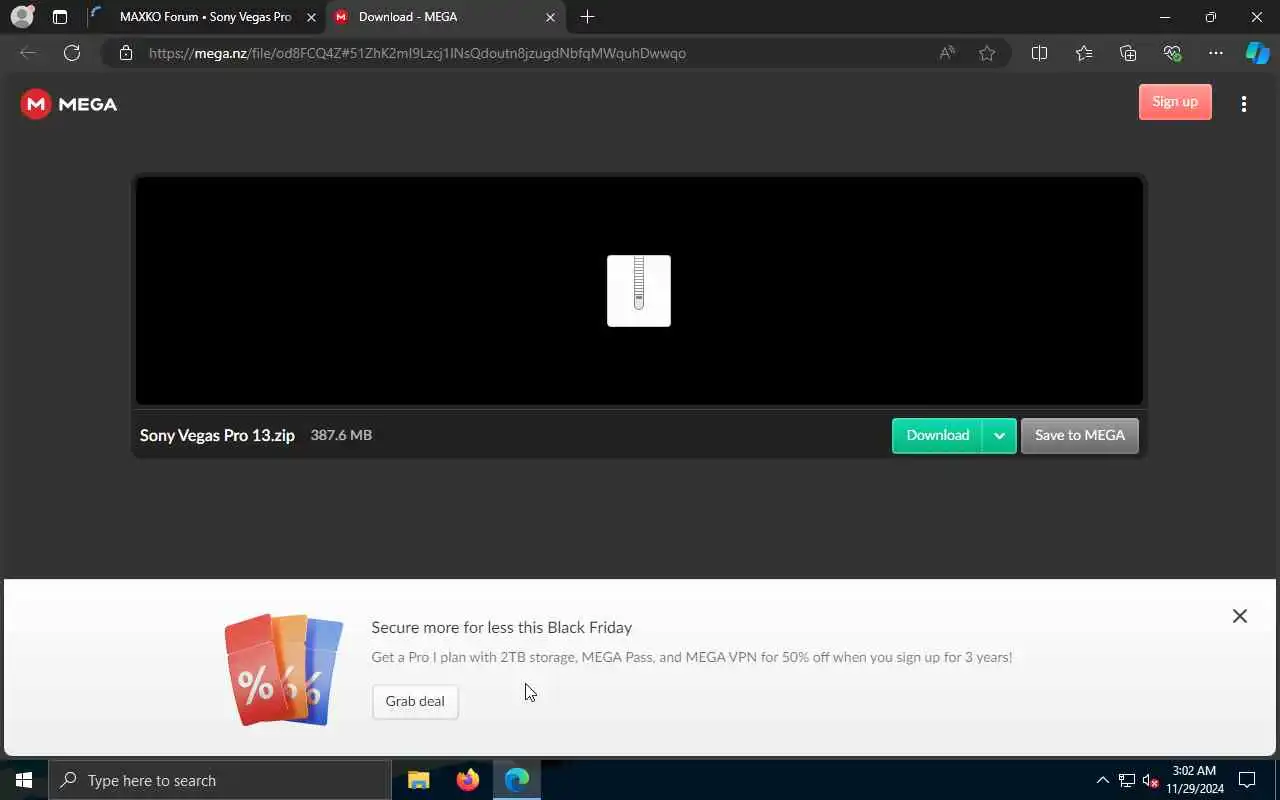Click the Sign up button
Image resolution: width=1280 pixels, height=800 pixels.
[x=1175, y=102]
